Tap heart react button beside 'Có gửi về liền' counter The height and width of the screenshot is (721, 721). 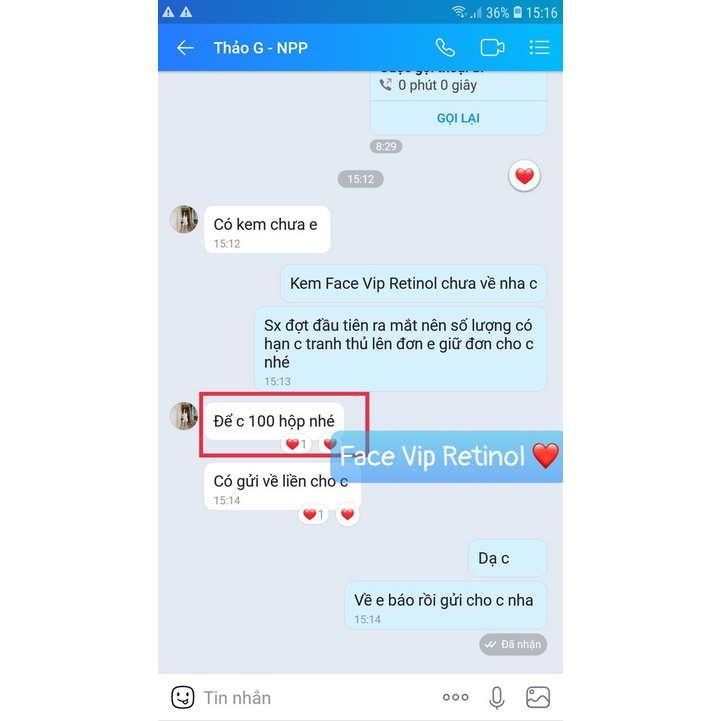tap(348, 514)
